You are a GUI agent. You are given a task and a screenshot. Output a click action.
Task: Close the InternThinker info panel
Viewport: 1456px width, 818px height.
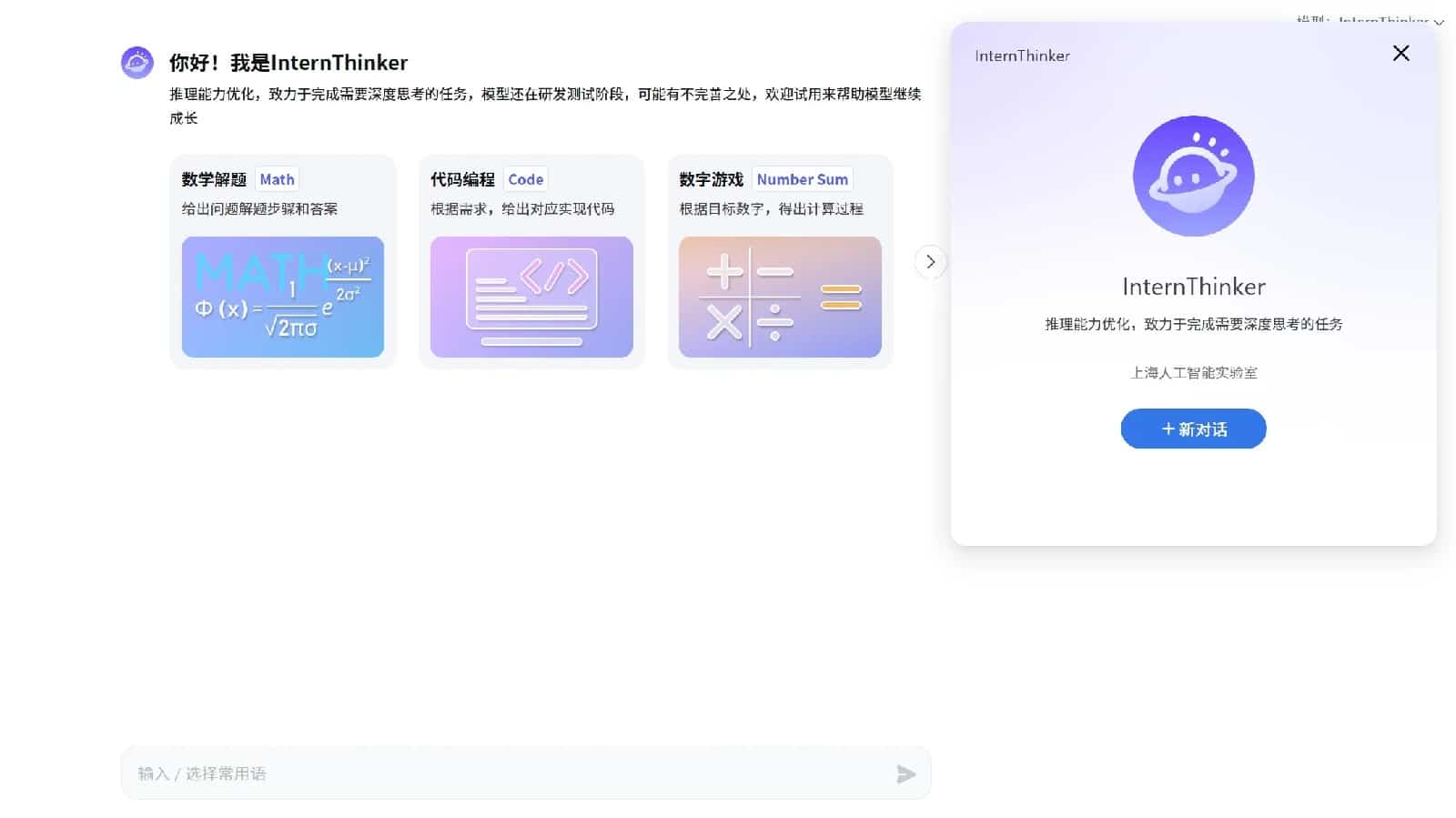coord(1400,54)
